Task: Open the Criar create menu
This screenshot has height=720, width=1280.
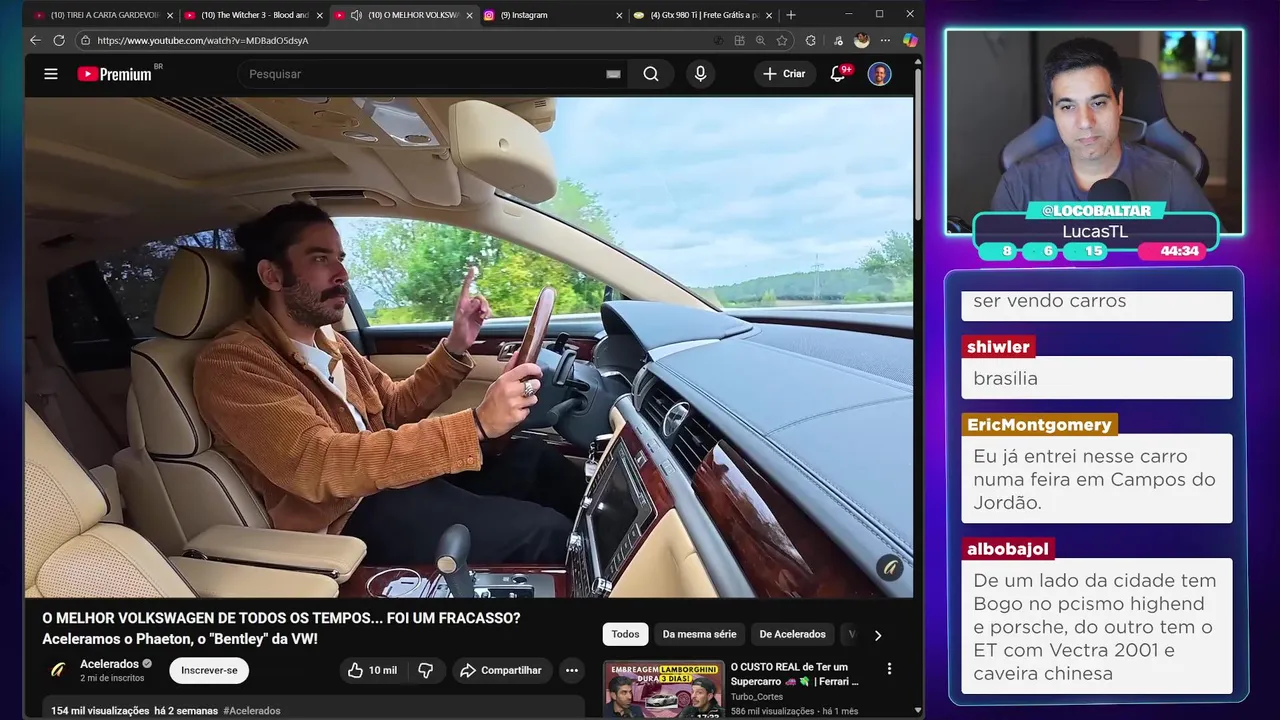Action: 784,74
